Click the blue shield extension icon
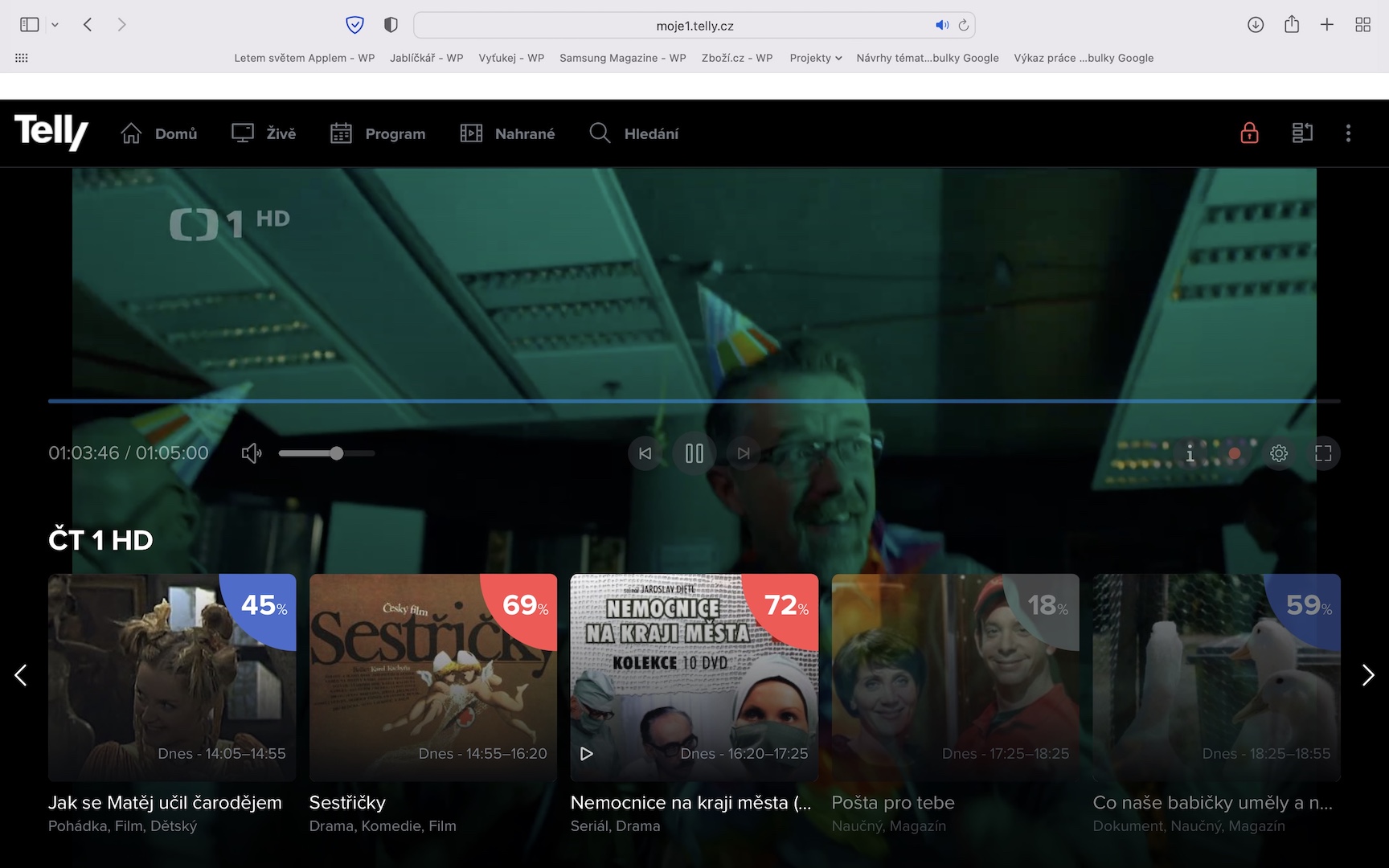This screenshot has width=1389, height=868. [354, 25]
